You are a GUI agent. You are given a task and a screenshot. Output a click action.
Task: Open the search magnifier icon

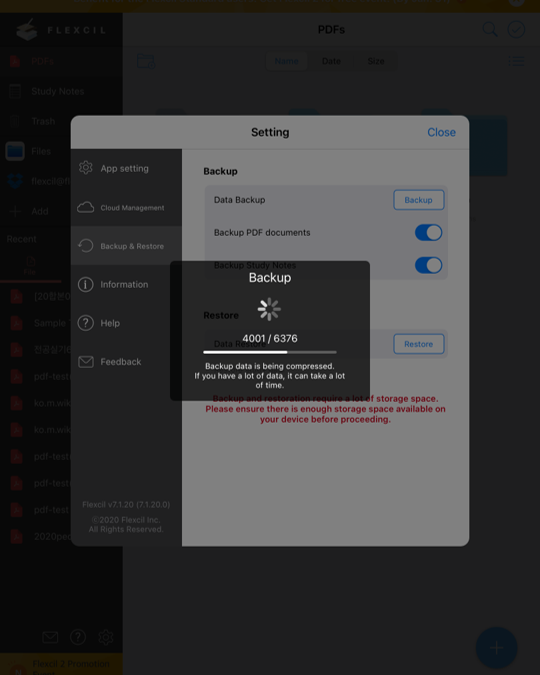(x=490, y=30)
